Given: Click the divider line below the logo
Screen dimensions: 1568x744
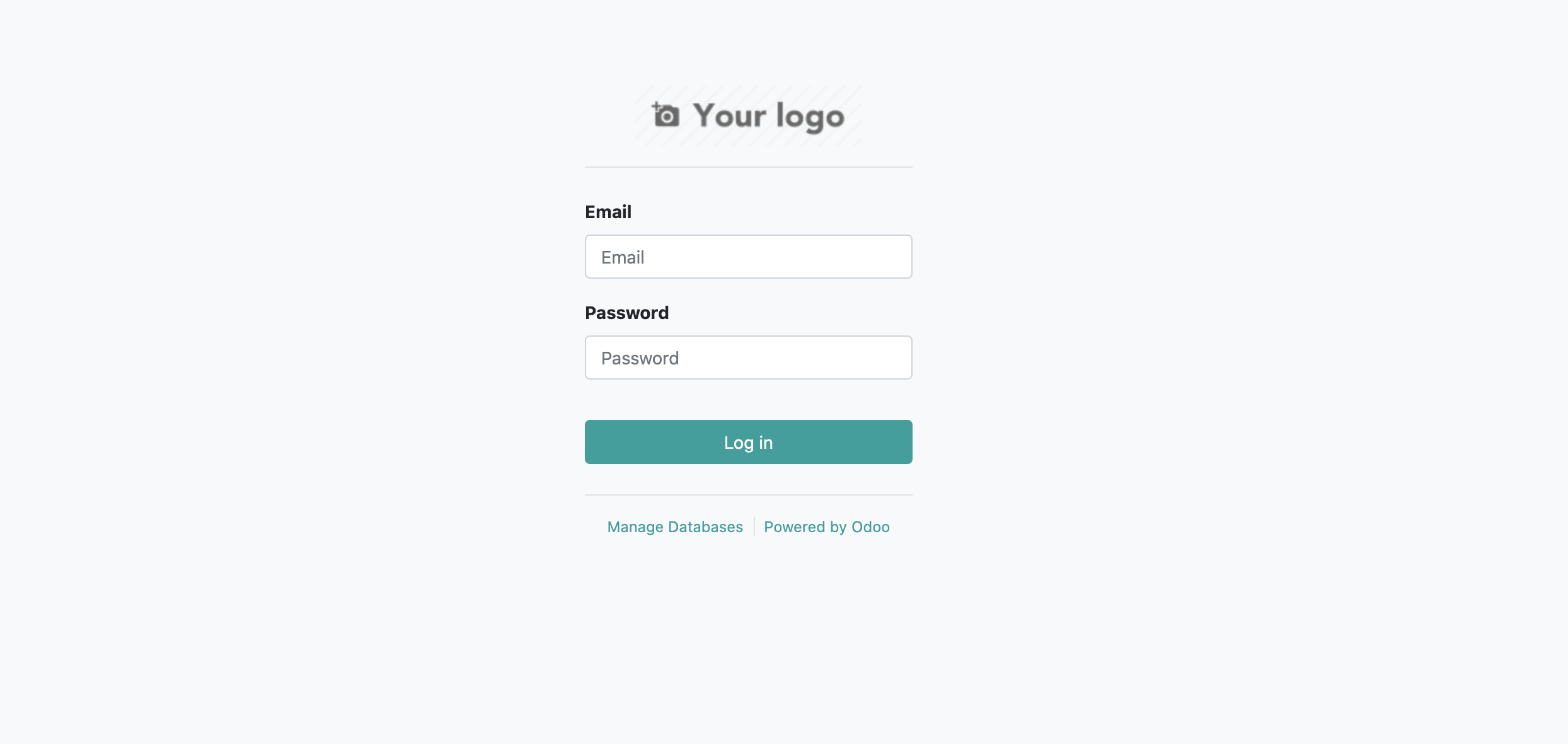Looking at the screenshot, I should [749, 167].
